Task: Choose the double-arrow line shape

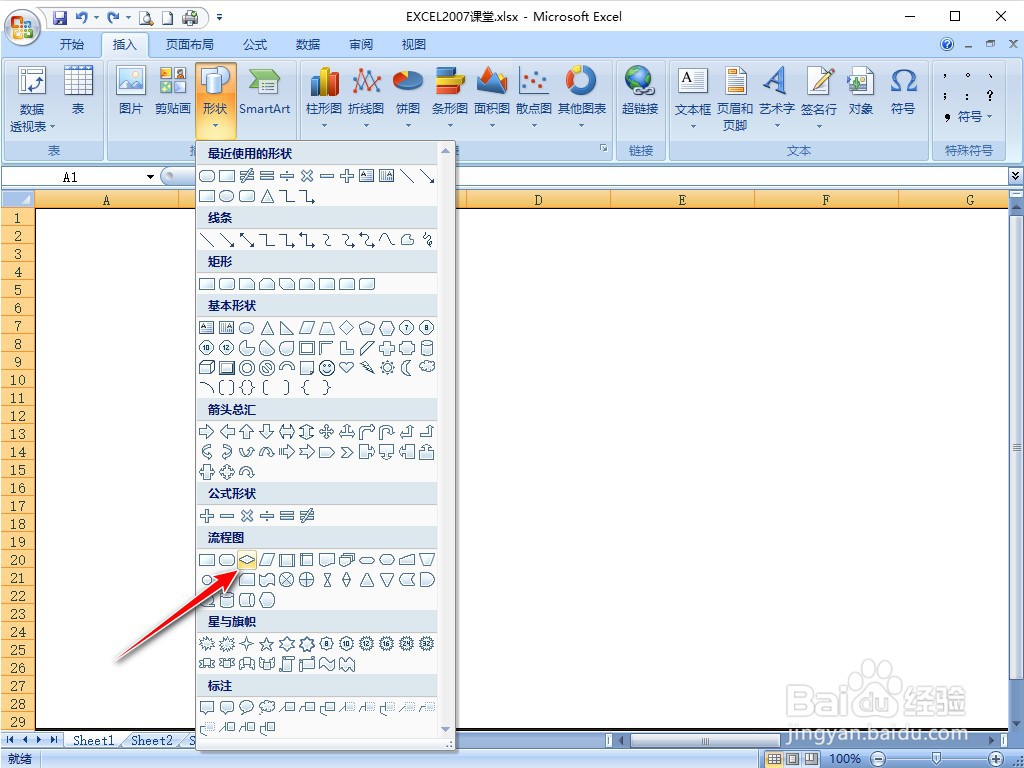Action: tap(247, 240)
